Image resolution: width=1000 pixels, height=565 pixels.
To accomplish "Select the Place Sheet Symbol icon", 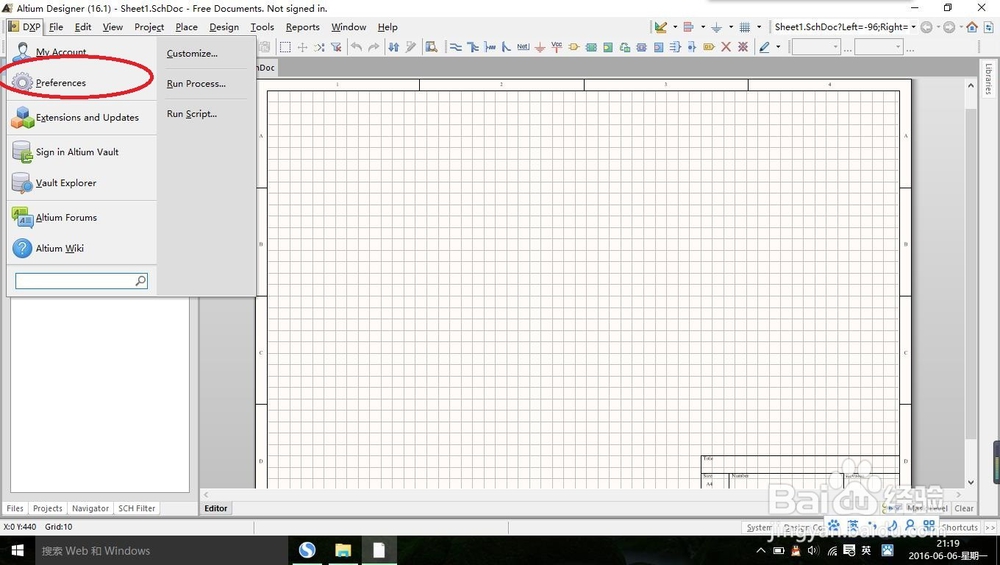I will click(x=591, y=47).
